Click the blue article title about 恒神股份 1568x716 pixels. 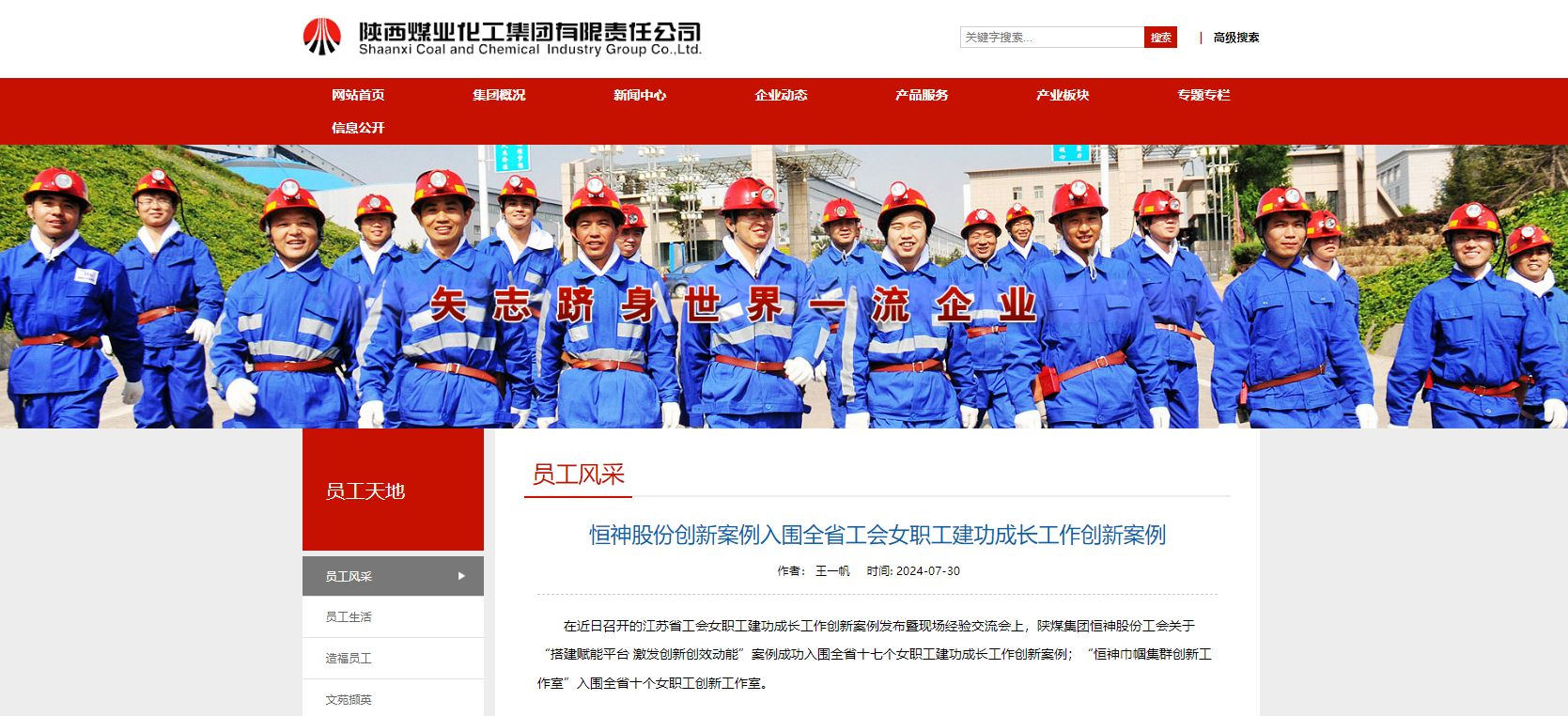click(x=877, y=535)
